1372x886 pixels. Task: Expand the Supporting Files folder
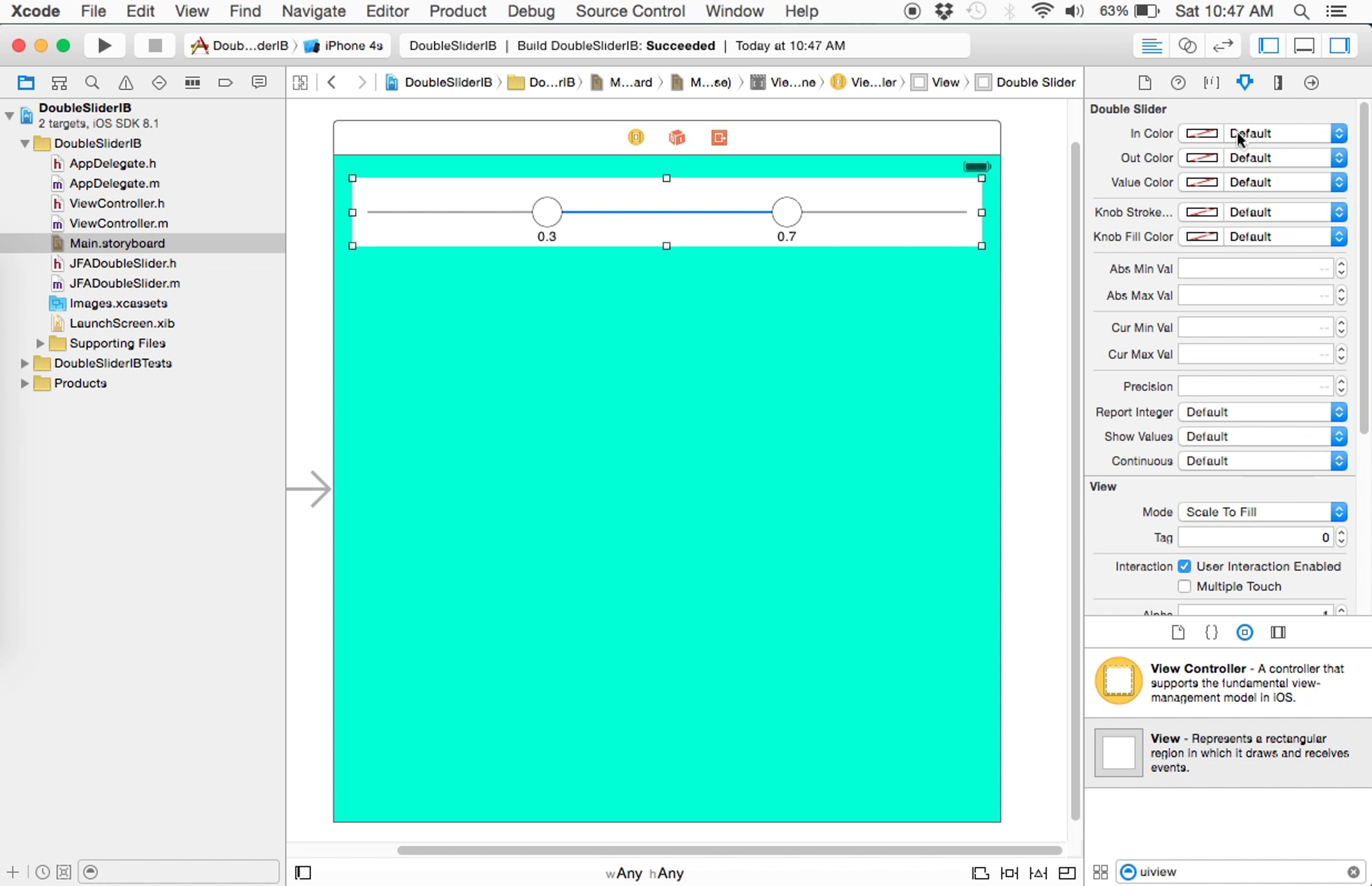coord(40,344)
